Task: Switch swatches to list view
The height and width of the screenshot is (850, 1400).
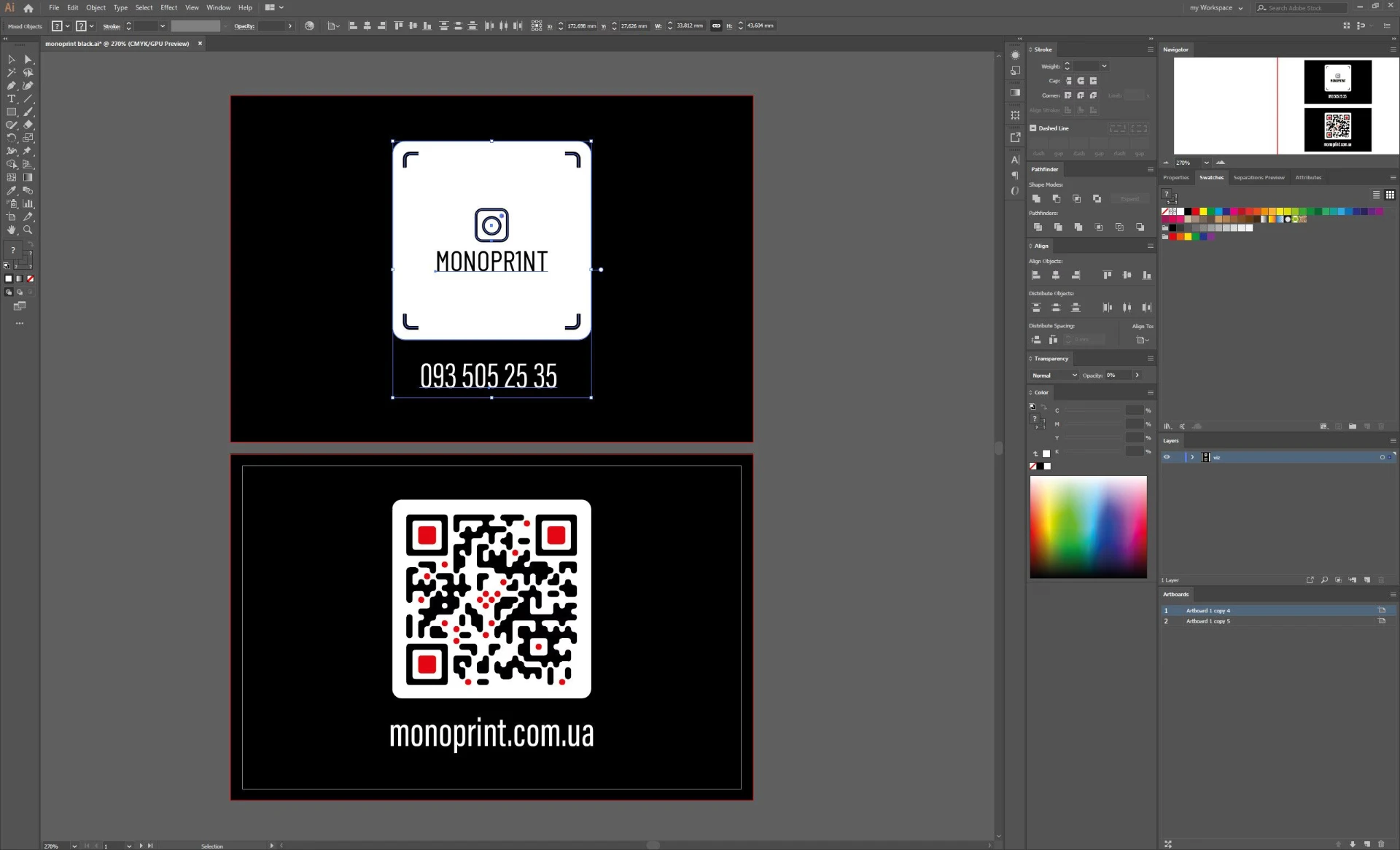Action: 1377,195
